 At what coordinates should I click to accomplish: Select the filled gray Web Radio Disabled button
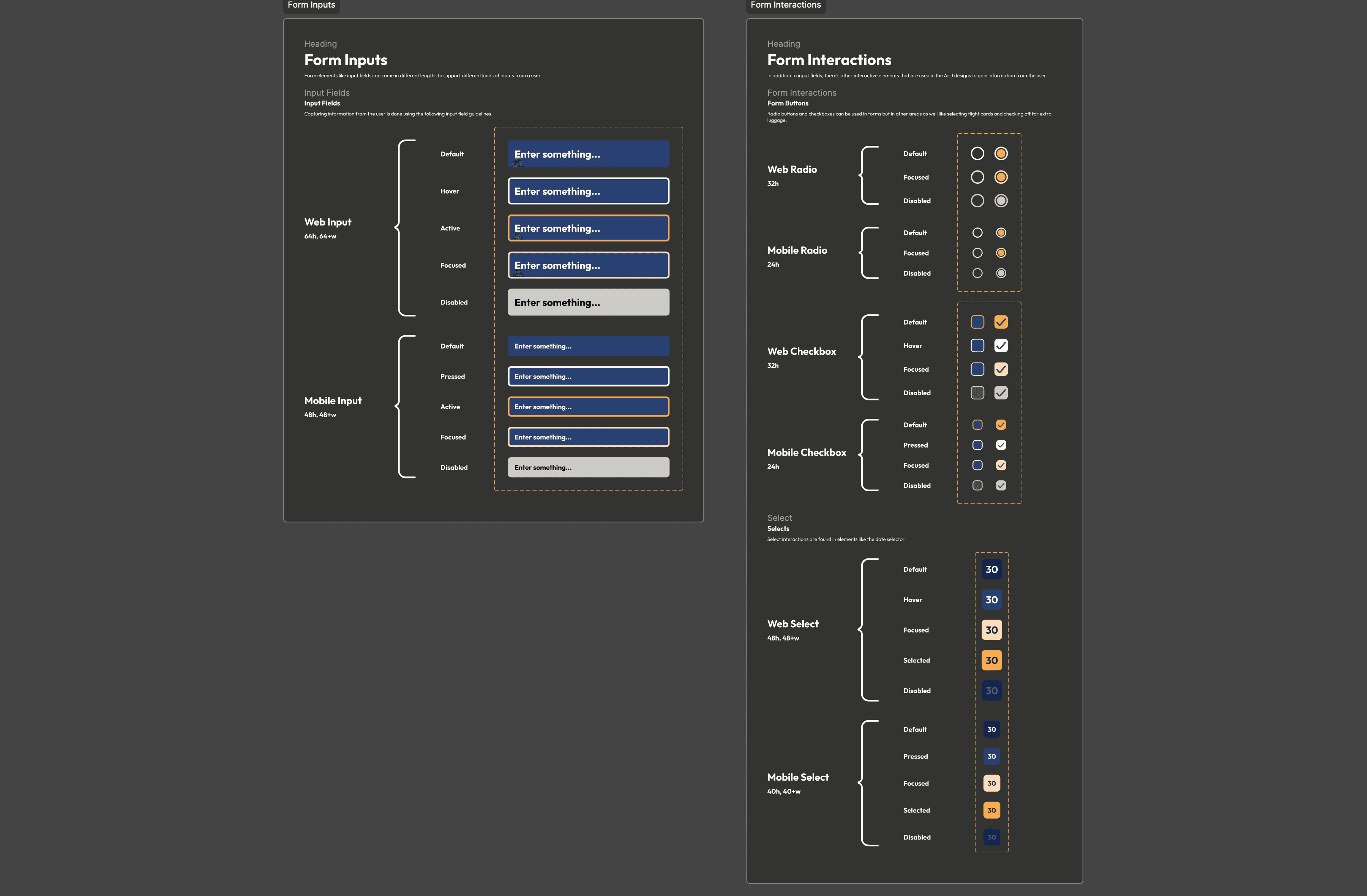[x=1001, y=200]
